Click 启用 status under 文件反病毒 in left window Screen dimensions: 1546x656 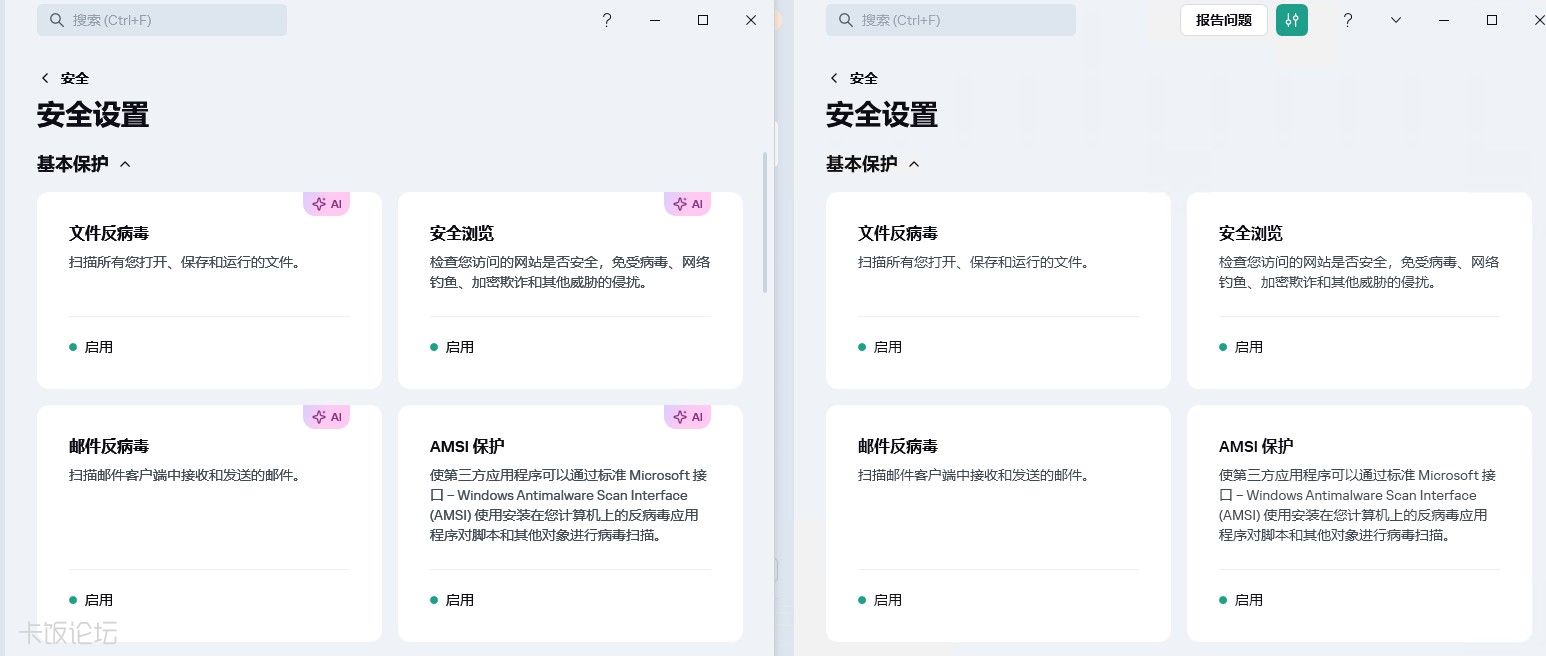tap(91, 347)
